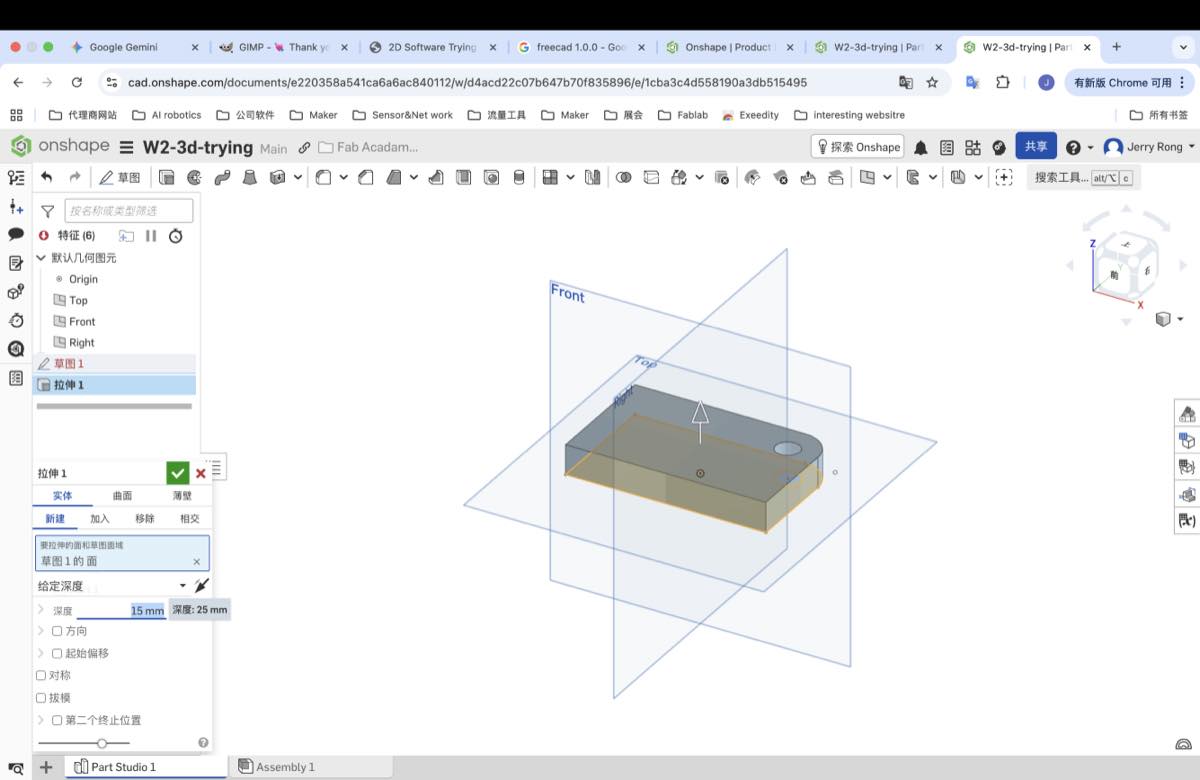This screenshot has width=1200, height=780.
Task: Expand the 方向 row chevron
Action: (41, 631)
